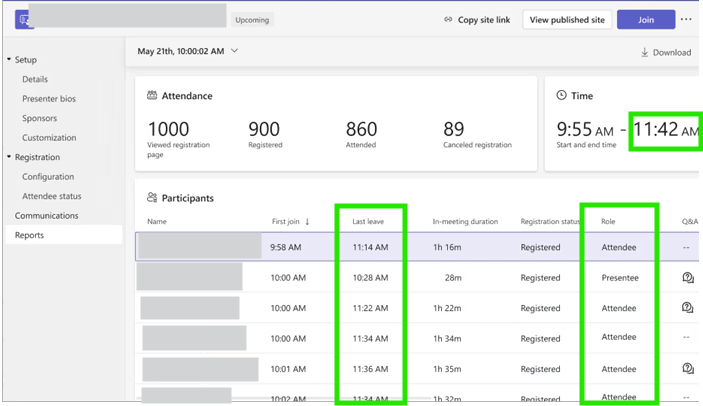The height and width of the screenshot is (406, 703).
Task: Click the Participants people icon
Action: [x=152, y=198]
